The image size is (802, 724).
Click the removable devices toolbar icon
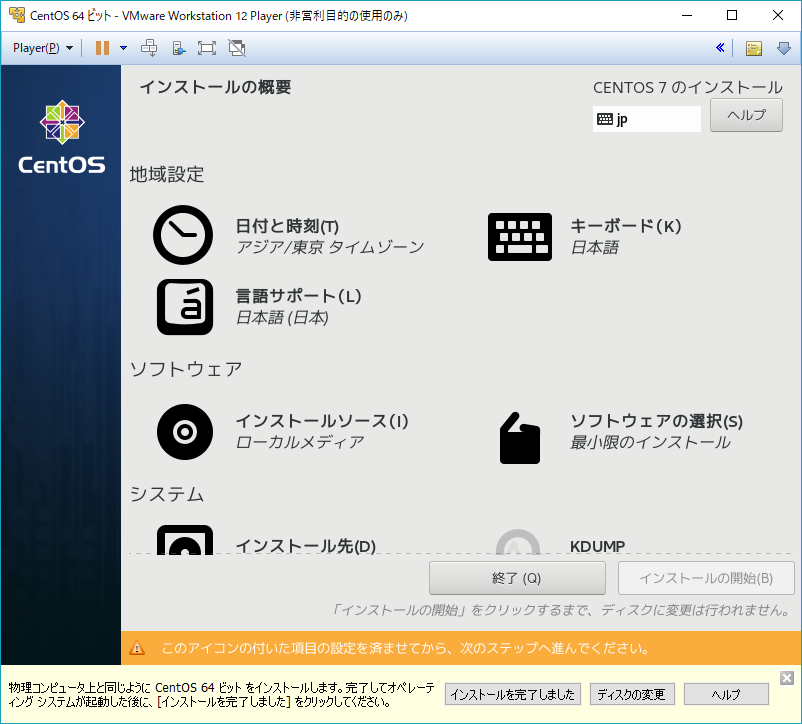pyautogui.click(x=179, y=48)
